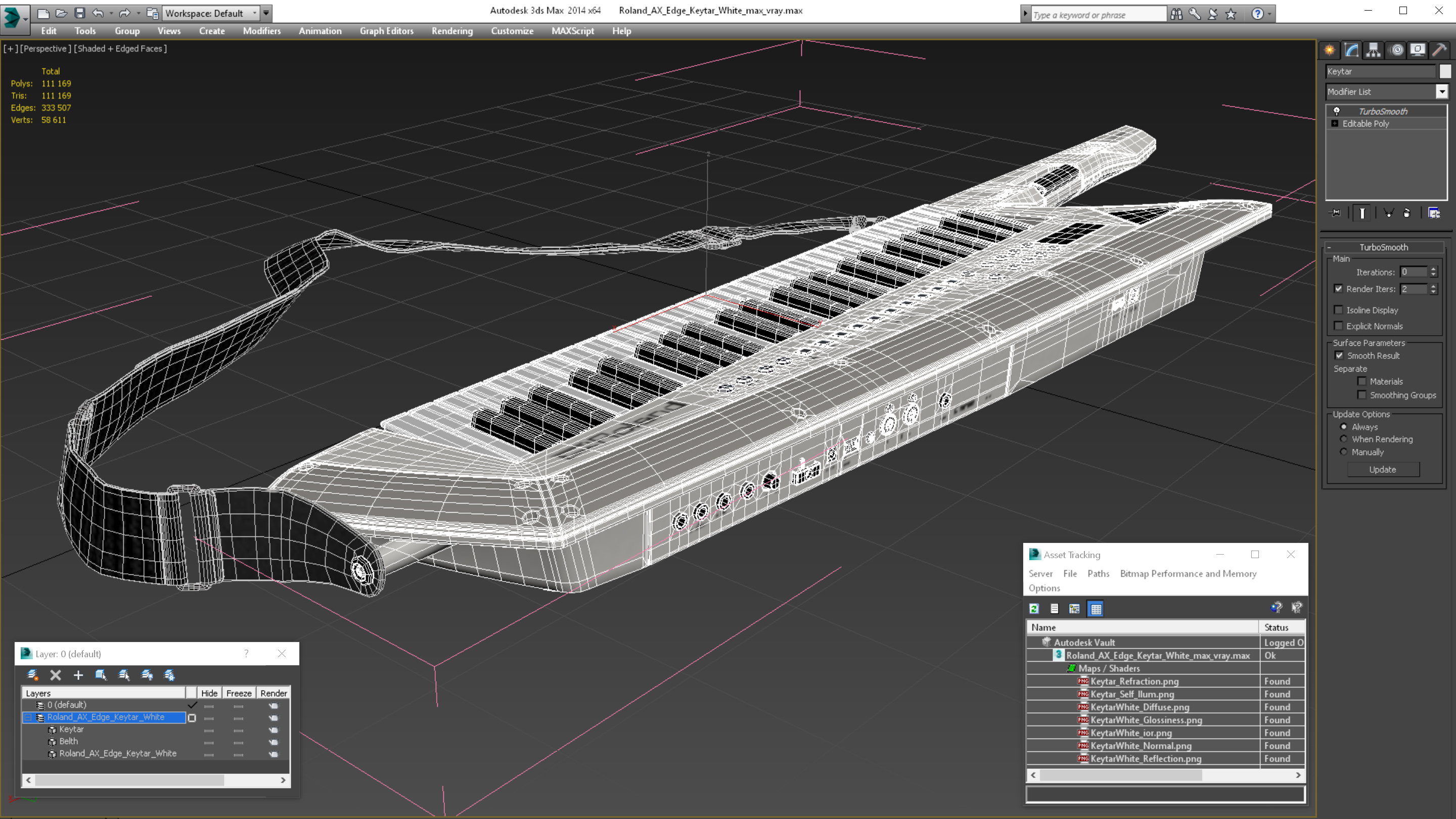
Task: Click the Pin Stack icon
Action: [1336, 213]
